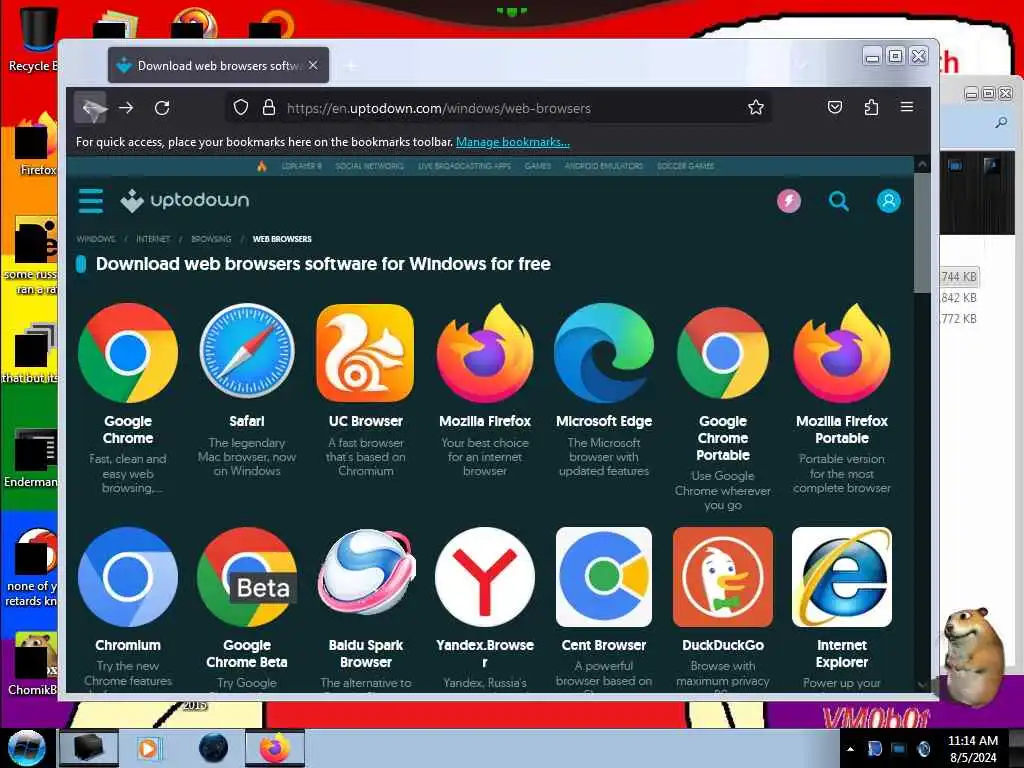Open the Internet Explorer icon
The height and width of the screenshot is (768, 1024).
click(842, 577)
